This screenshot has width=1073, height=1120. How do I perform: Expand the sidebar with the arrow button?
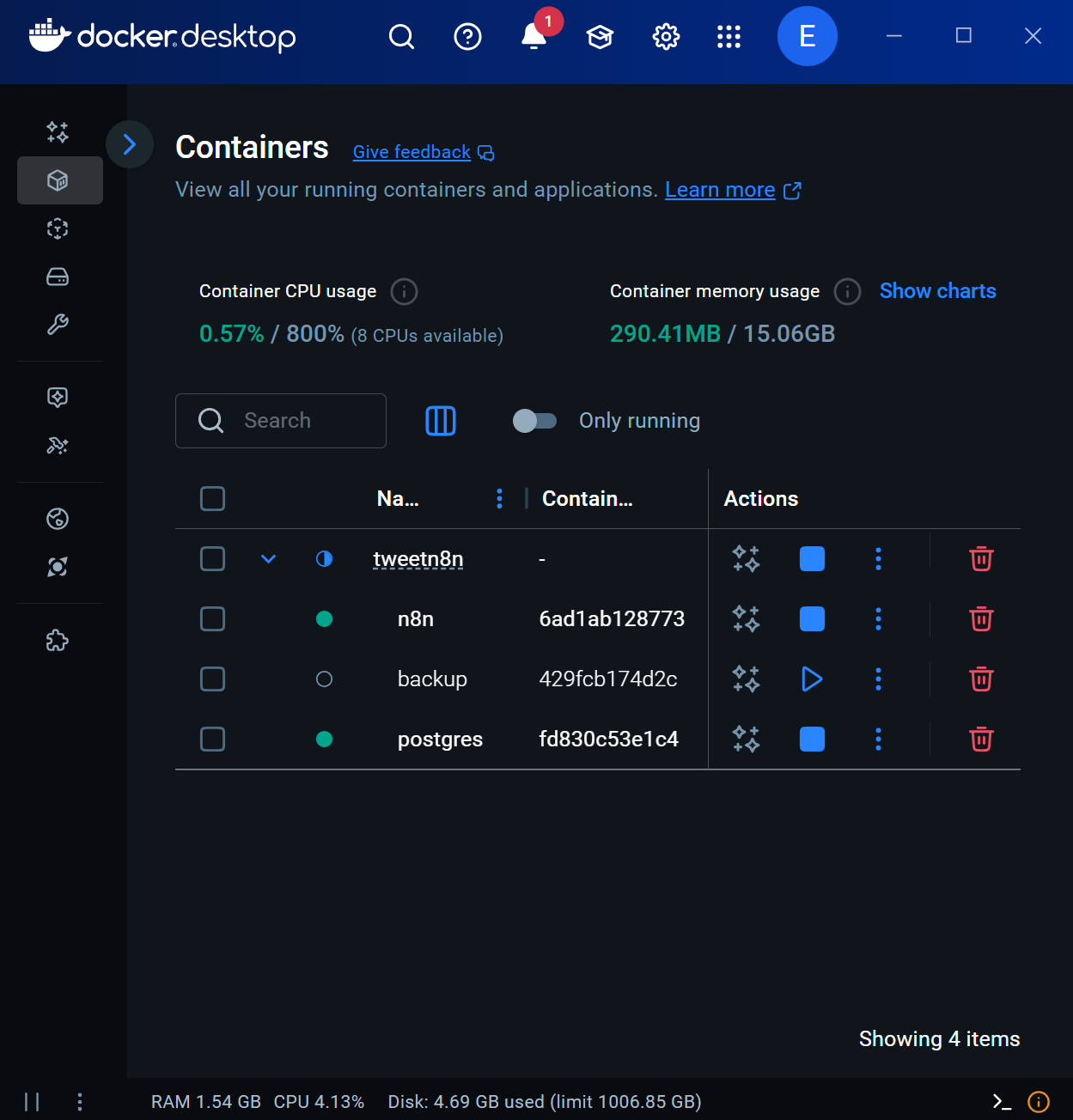pos(130,144)
